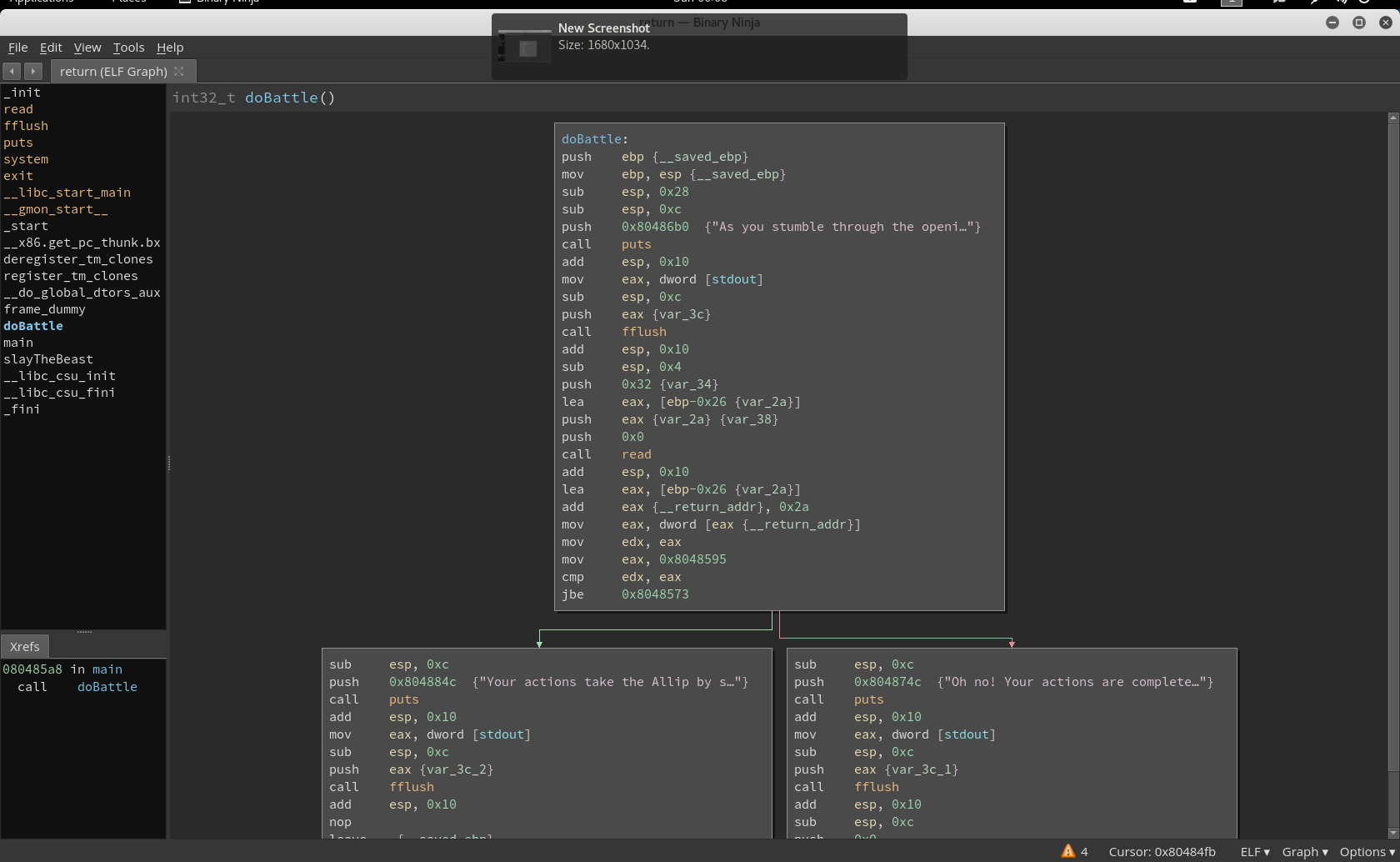Select slayTheBeast in the function list
The image size is (1400, 862).
48,359
